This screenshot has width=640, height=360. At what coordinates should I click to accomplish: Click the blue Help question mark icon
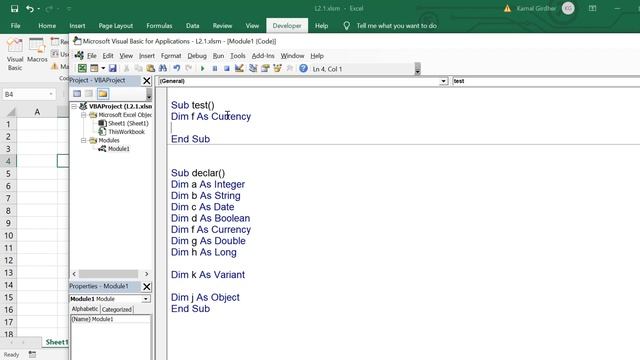[x=303, y=69]
